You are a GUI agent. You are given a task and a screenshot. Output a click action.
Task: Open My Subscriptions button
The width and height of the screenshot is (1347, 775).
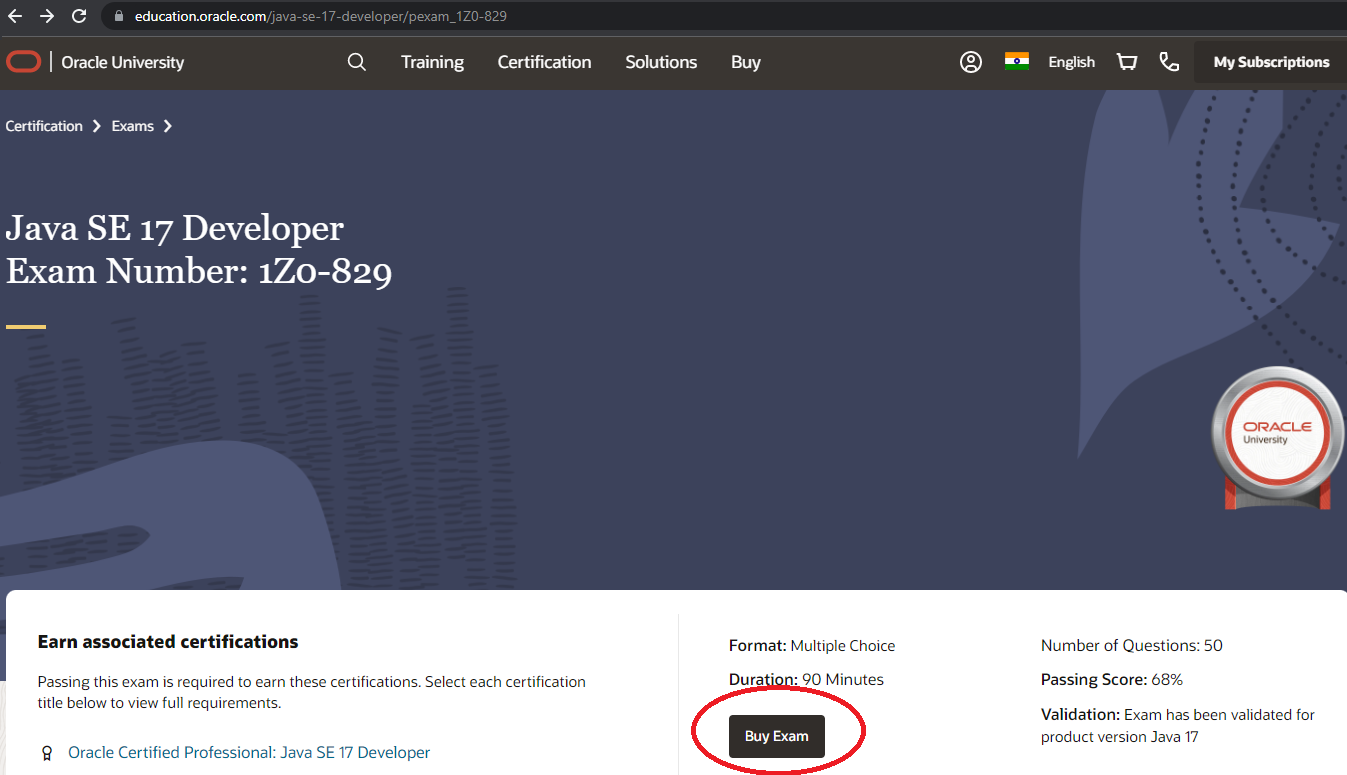point(1271,62)
